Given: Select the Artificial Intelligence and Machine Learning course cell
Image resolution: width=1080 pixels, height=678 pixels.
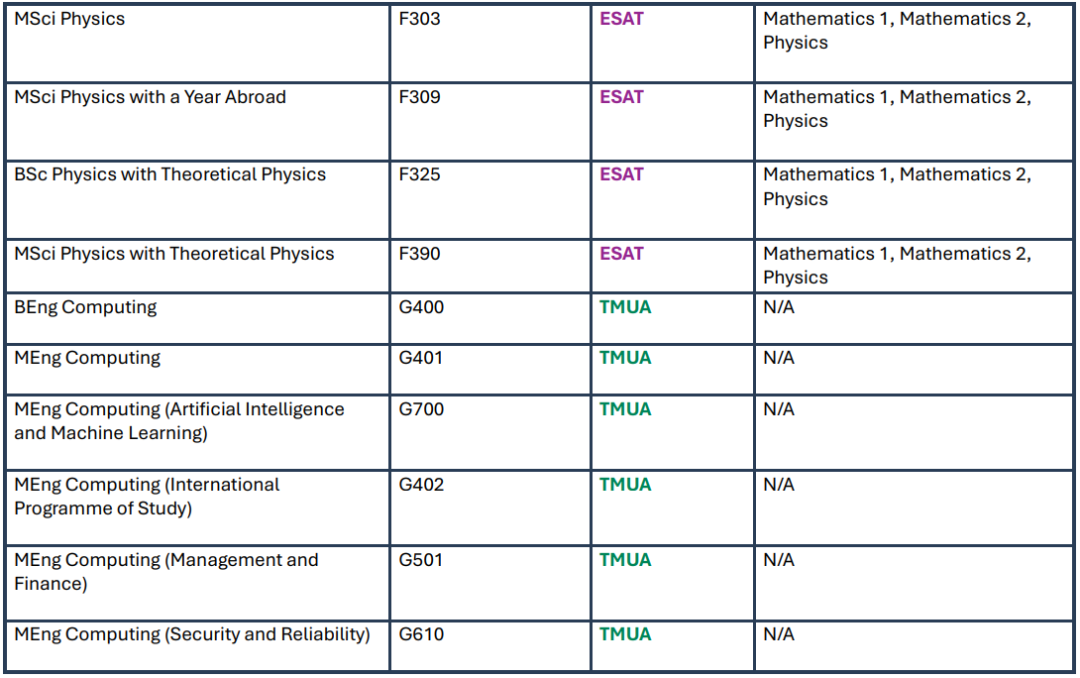Looking at the screenshot, I should point(179,421).
